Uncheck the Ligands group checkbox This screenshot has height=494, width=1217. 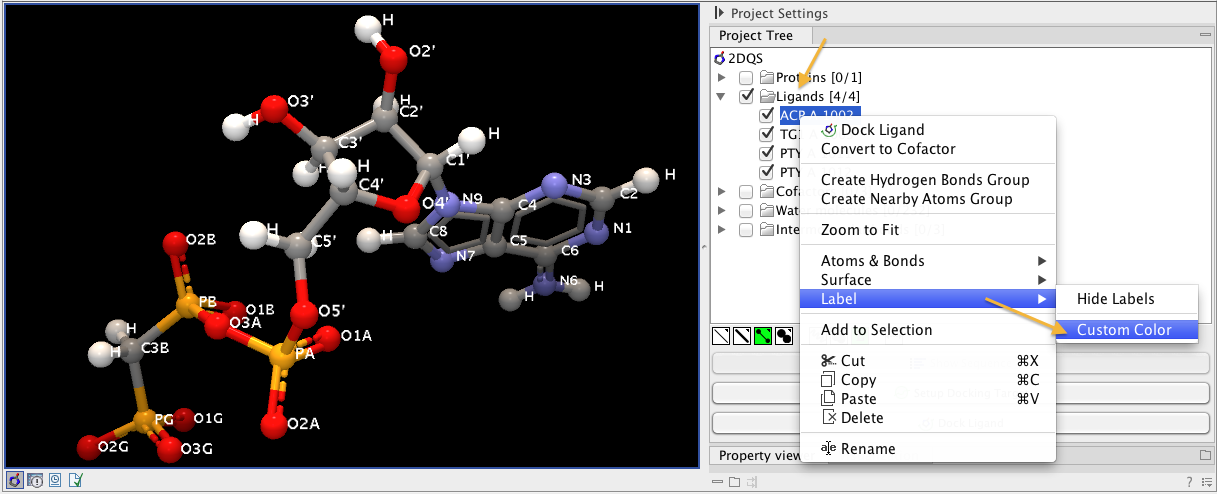coord(746,97)
